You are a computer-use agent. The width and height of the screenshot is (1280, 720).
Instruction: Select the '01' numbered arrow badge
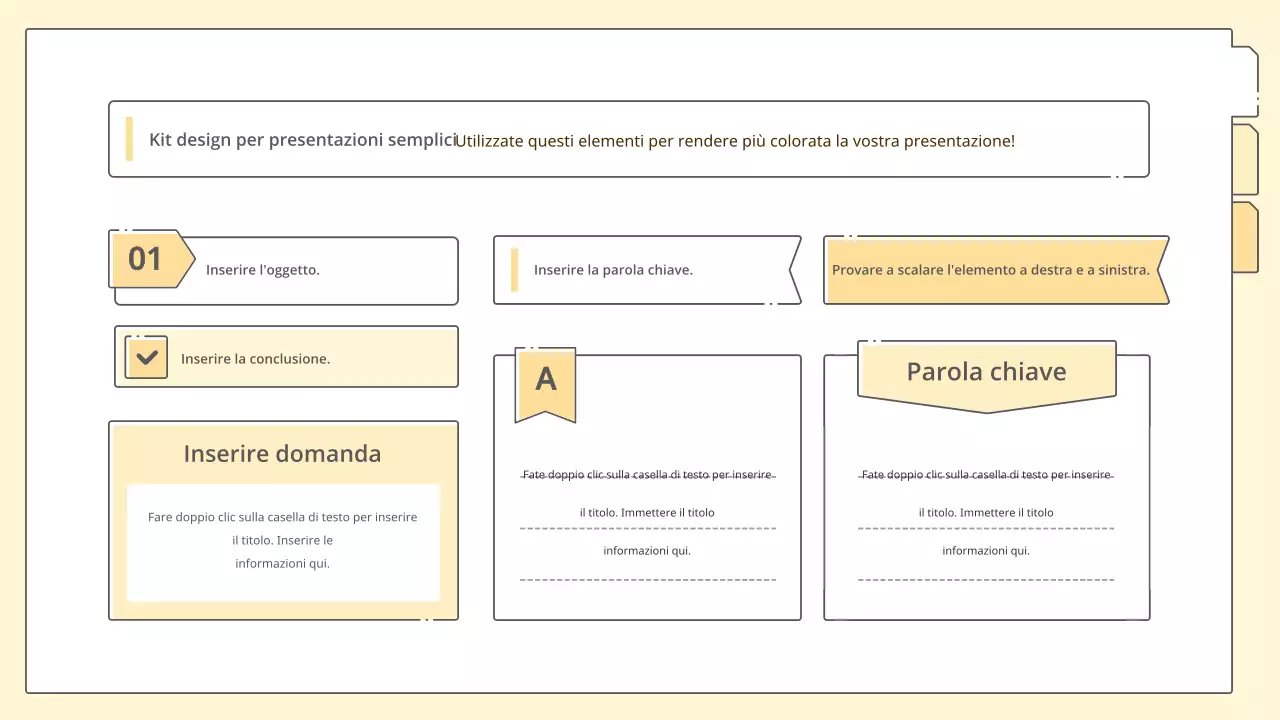(147, 259)
